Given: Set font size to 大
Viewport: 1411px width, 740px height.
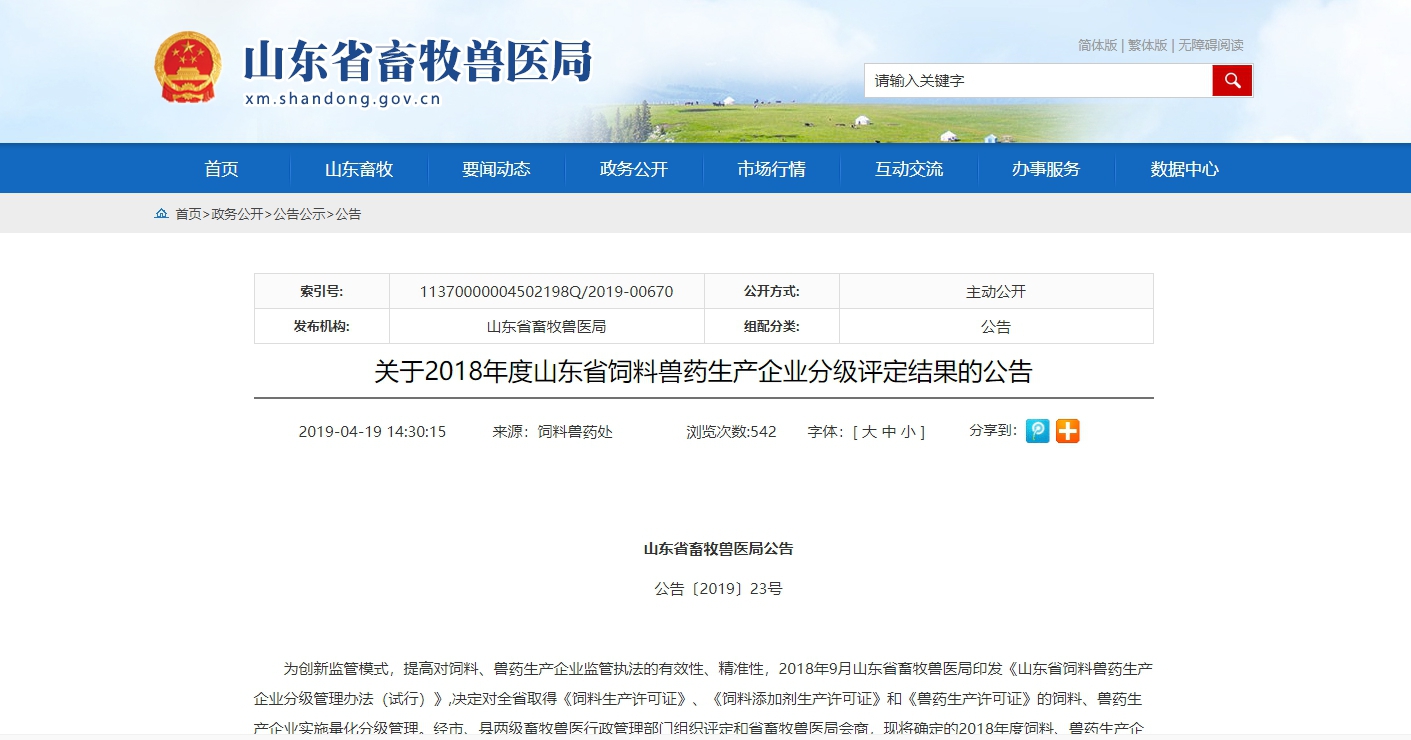Looking at the screenshot, I should pos(869,432).
